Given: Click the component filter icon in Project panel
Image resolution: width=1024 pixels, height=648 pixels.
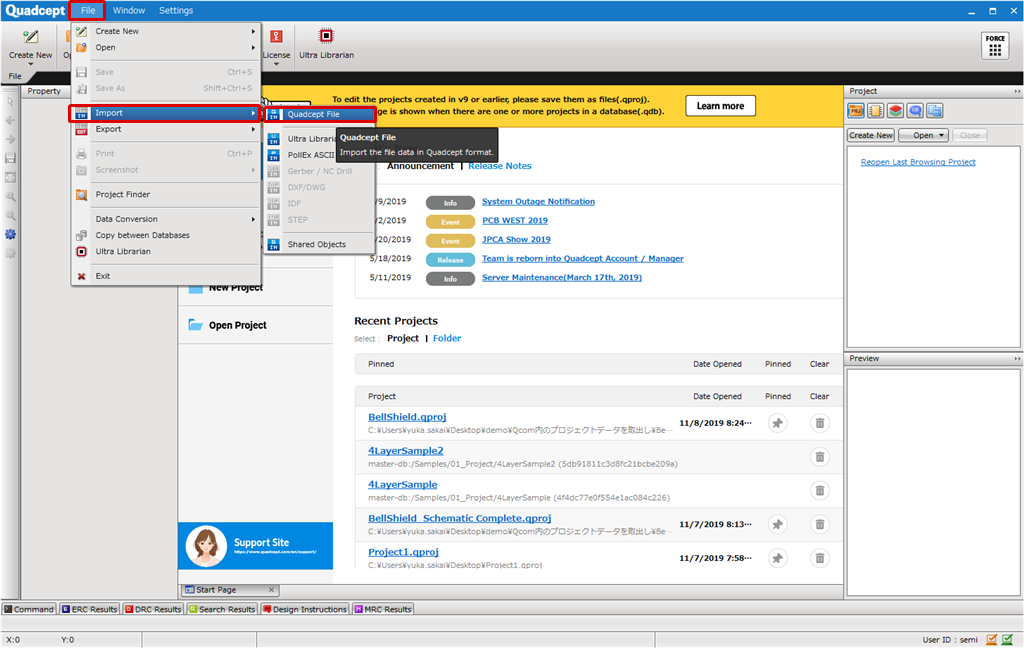Looking at the screenshot, I should coord(876,110).
